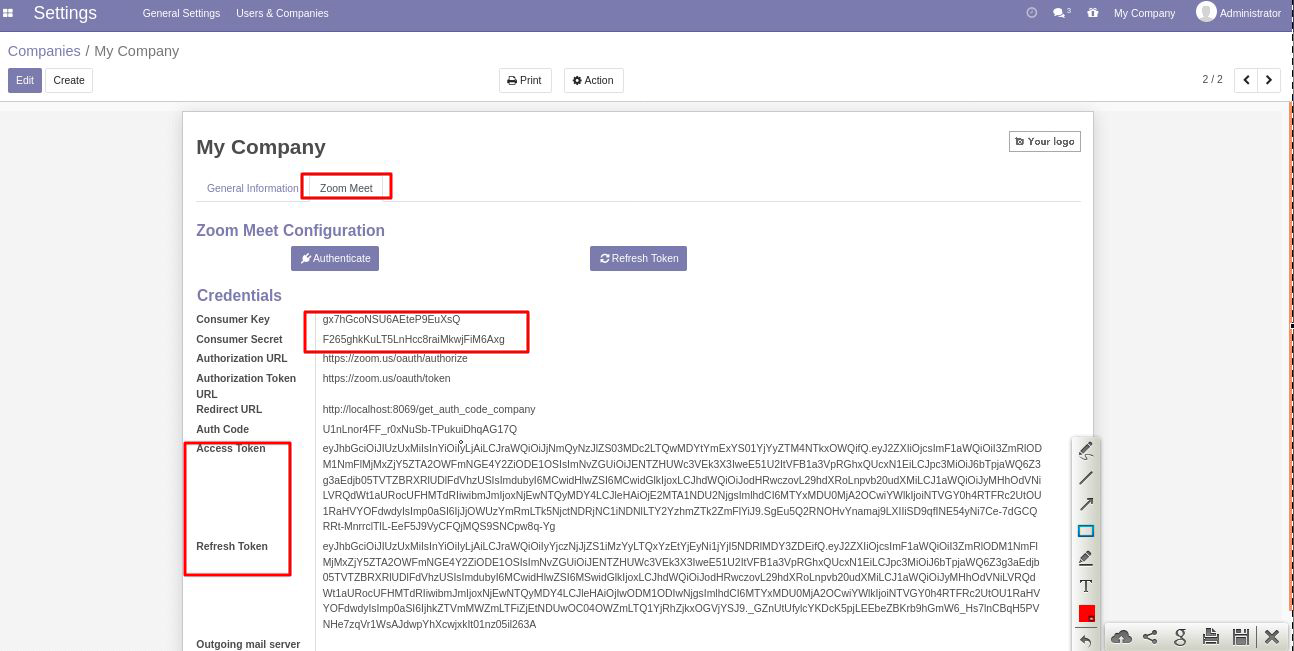Open the Users & Companies menu
The width and height of the screenshot is (1294, 651).
[x=282, y=13]
